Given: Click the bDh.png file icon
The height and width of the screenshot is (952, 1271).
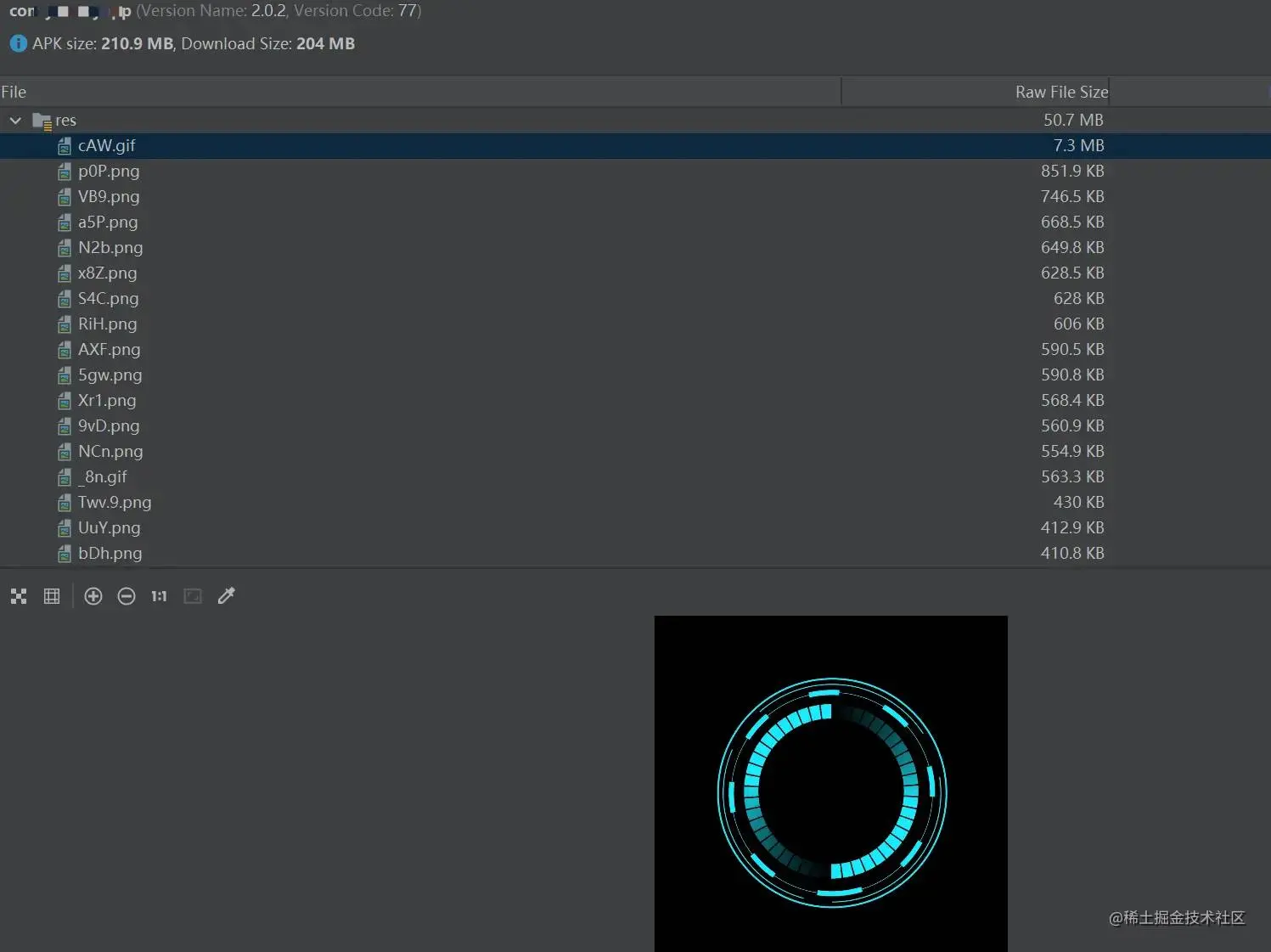Looking at the screenshot, I should click(65, 554).
